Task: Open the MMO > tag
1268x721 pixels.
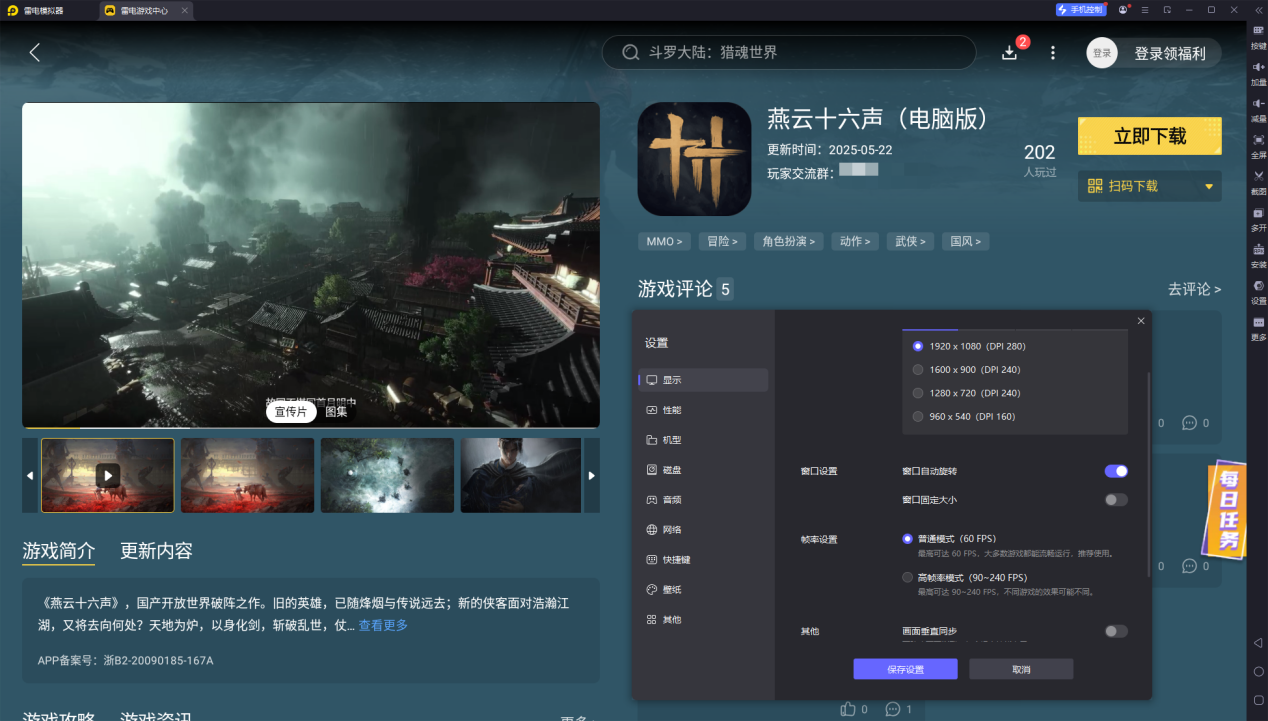Action: click(x=665, y=241)
